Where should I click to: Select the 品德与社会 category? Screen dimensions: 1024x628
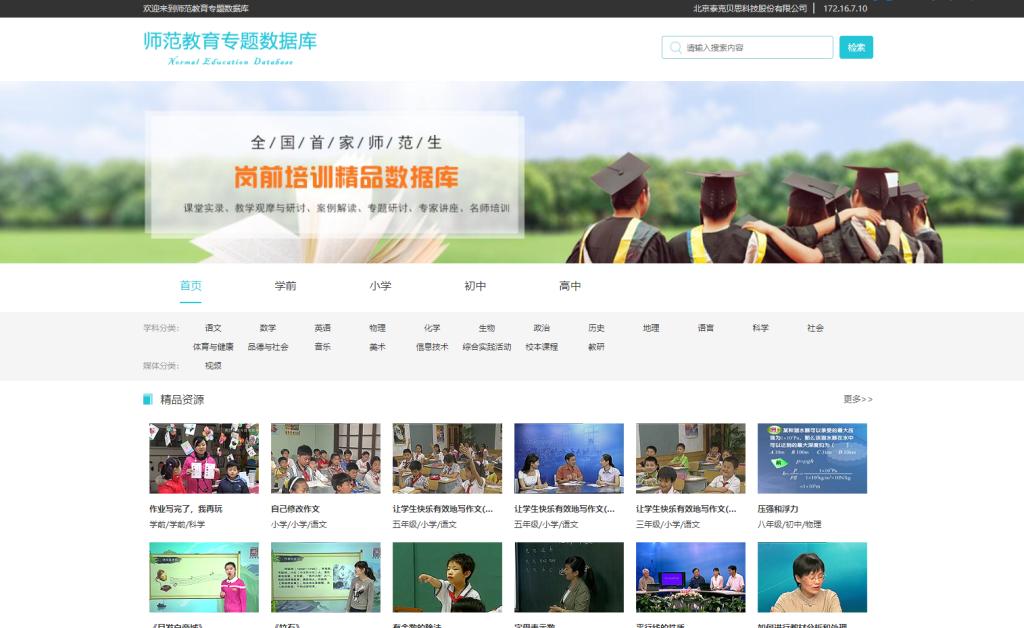click(x=268, y=347)
